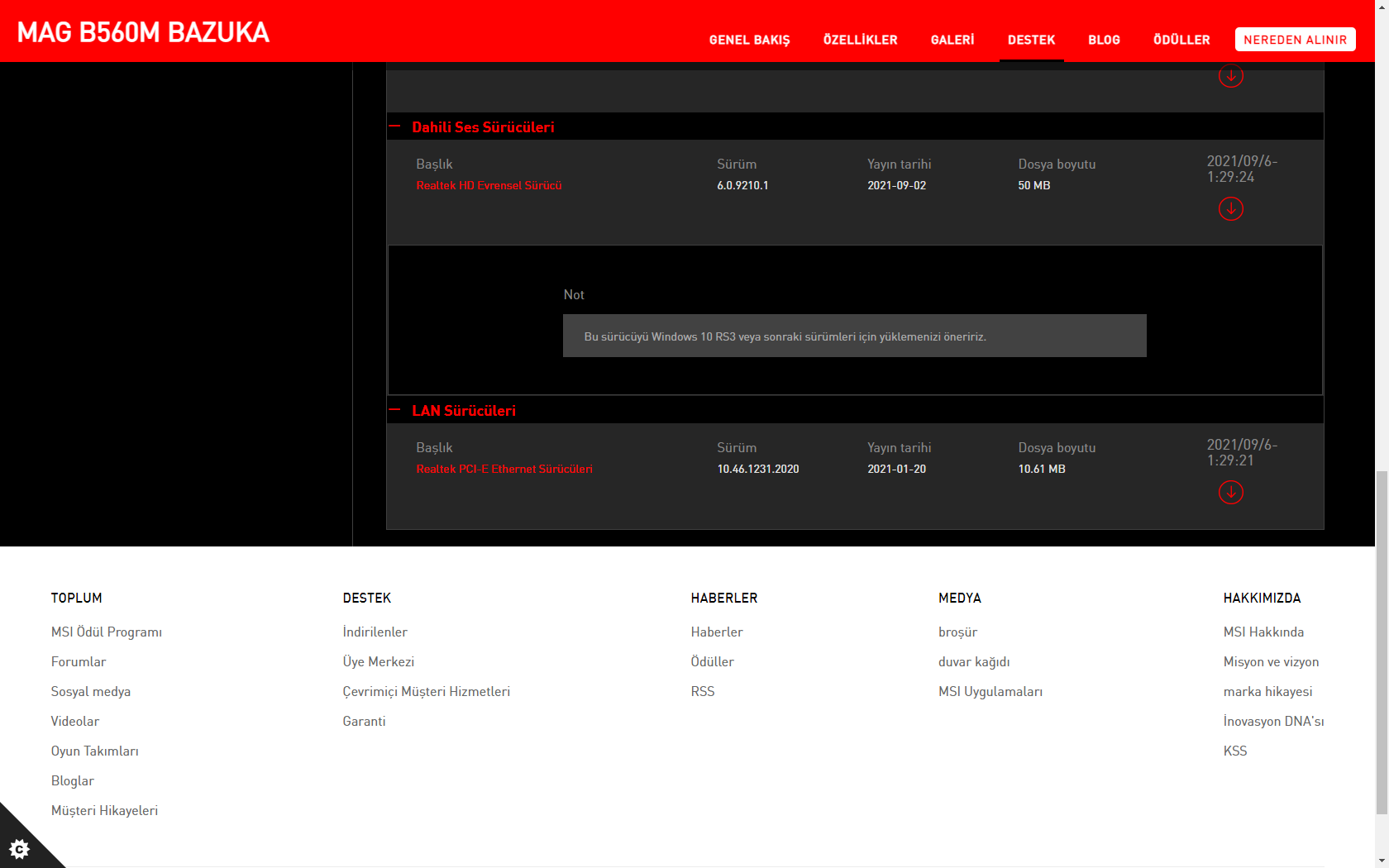Collapse the Dahili Ses Sürücüleri section

coord(394,126)
